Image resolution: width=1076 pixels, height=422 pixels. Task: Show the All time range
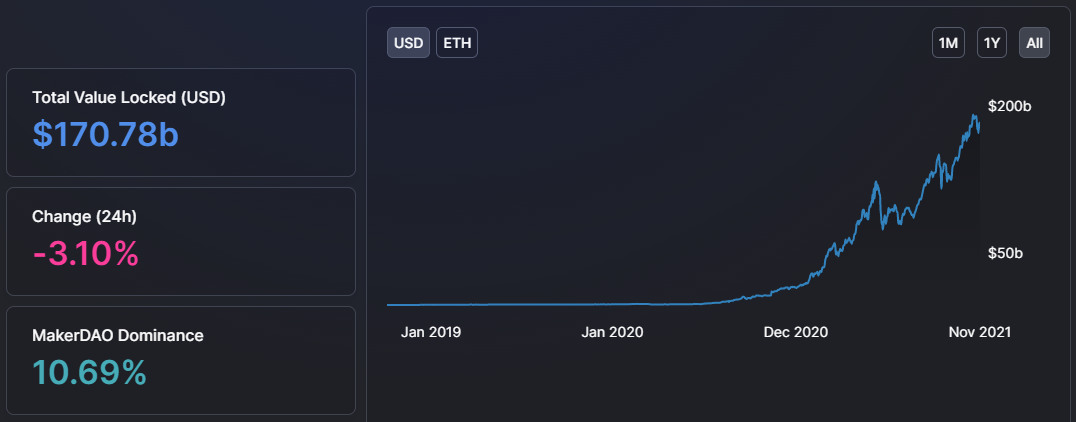1034,43
